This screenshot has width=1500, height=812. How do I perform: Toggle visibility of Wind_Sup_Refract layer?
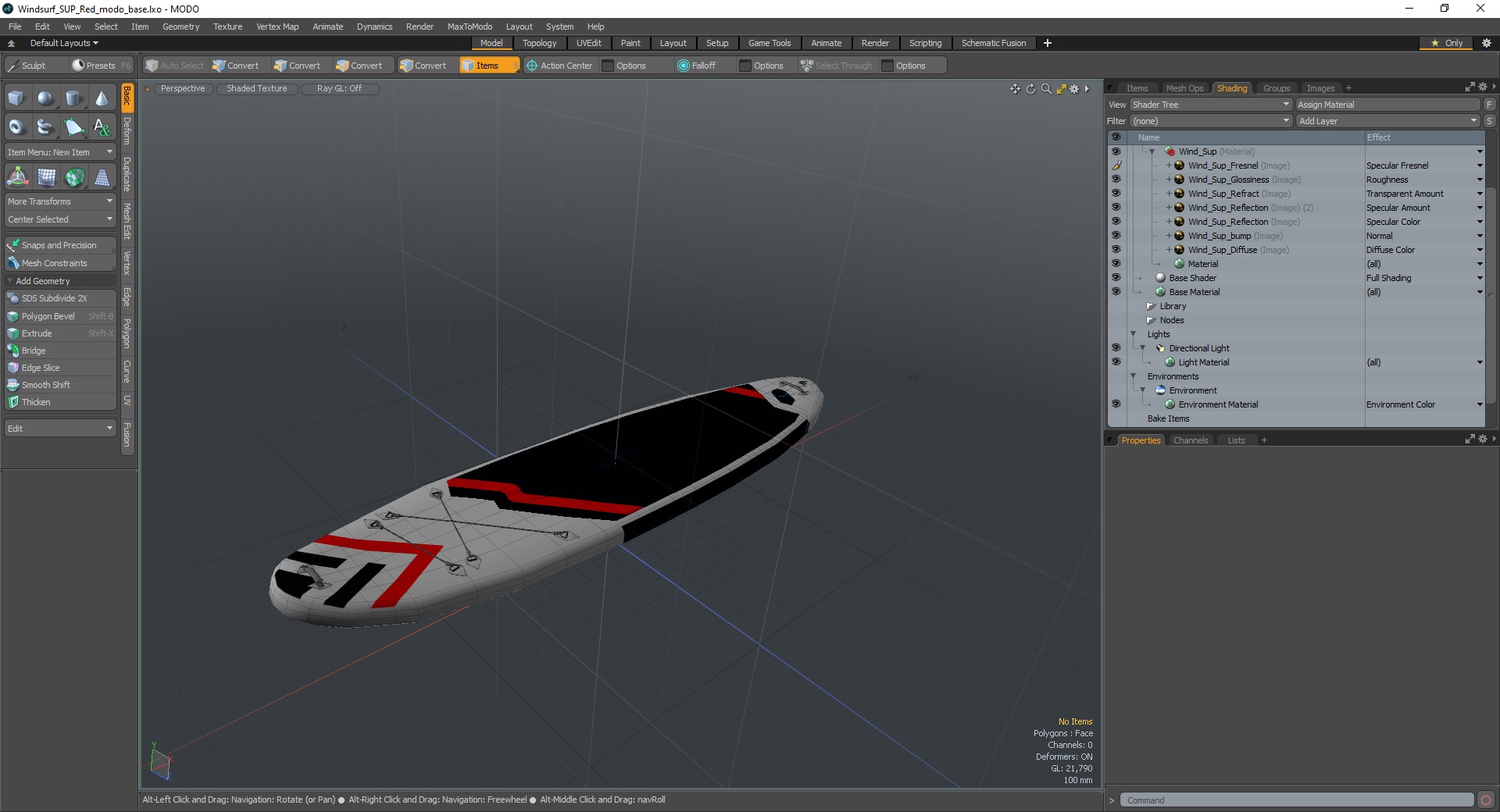1116,194
